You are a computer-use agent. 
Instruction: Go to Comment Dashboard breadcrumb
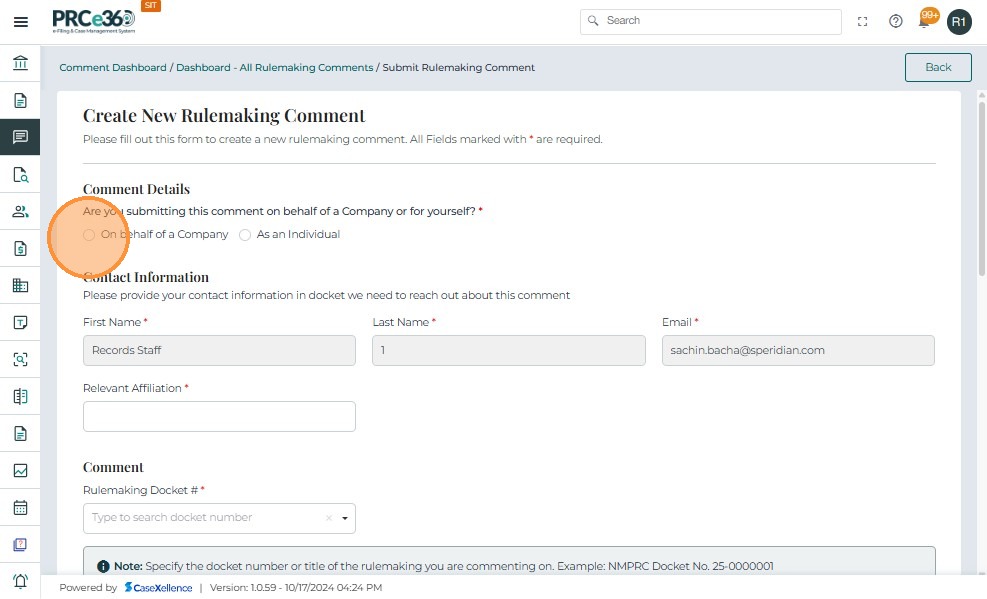point(113,68)
